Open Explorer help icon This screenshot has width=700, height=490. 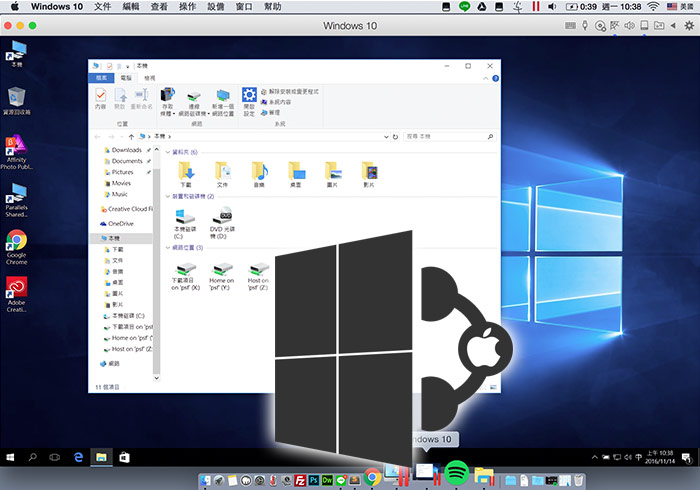(x=495, y=79)
